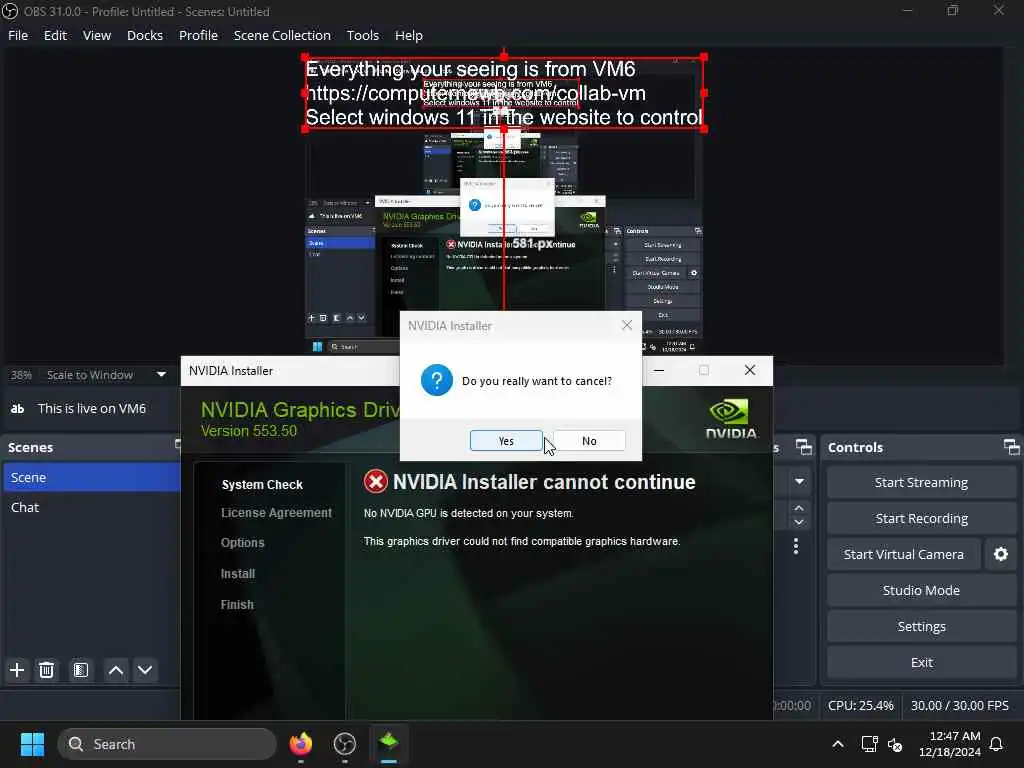The width and height of the screenshot is (1024, 768).
Task: Open the Scene Collection menu
Action: tap(282, 35)
